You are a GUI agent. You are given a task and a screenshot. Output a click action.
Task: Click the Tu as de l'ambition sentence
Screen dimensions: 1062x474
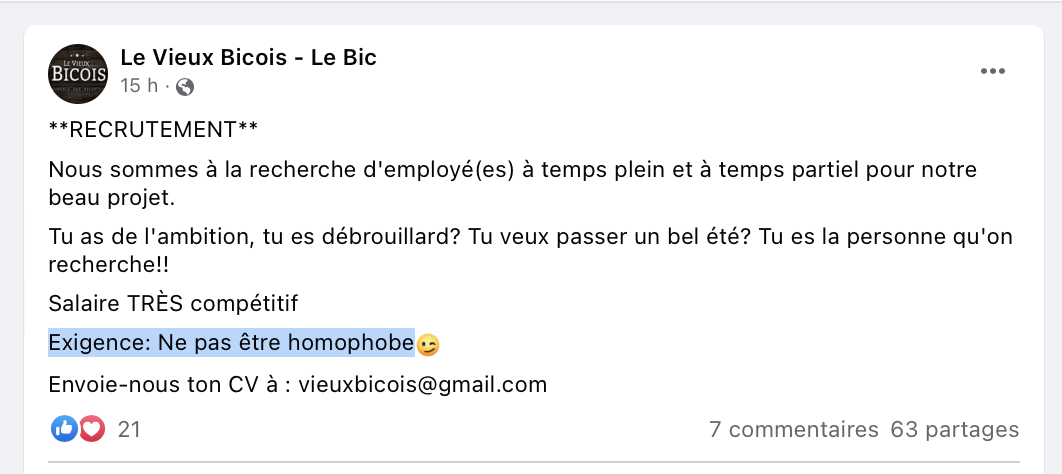click(x=530, y=251)
